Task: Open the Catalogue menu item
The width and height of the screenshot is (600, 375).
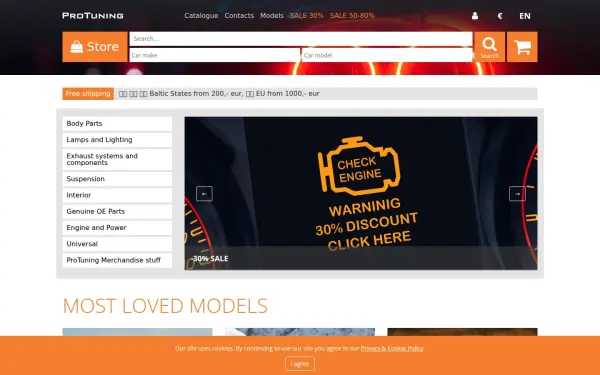Action: [x=201, y=16]
